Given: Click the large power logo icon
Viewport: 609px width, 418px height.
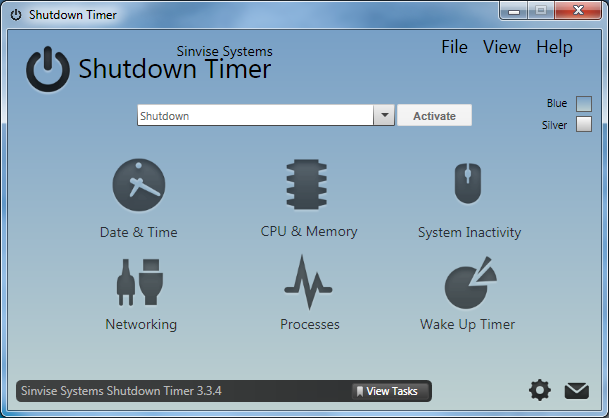Looking at the screenshot, I should coord(48,69).
